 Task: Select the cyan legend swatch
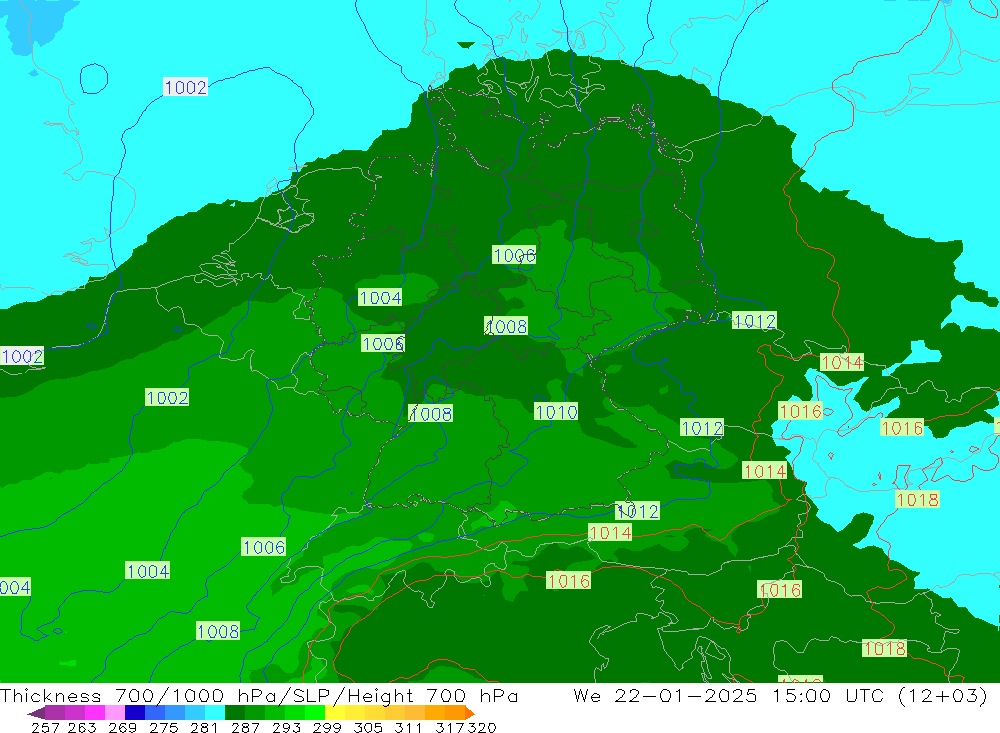point(215,713)
